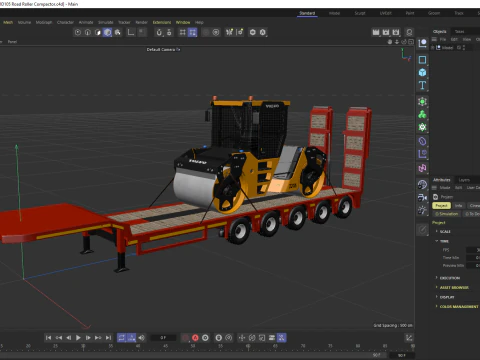This screenshot has height=360, width=480.
Task: Toggle the preview range playback button
Action: click(x=132, y=338)
